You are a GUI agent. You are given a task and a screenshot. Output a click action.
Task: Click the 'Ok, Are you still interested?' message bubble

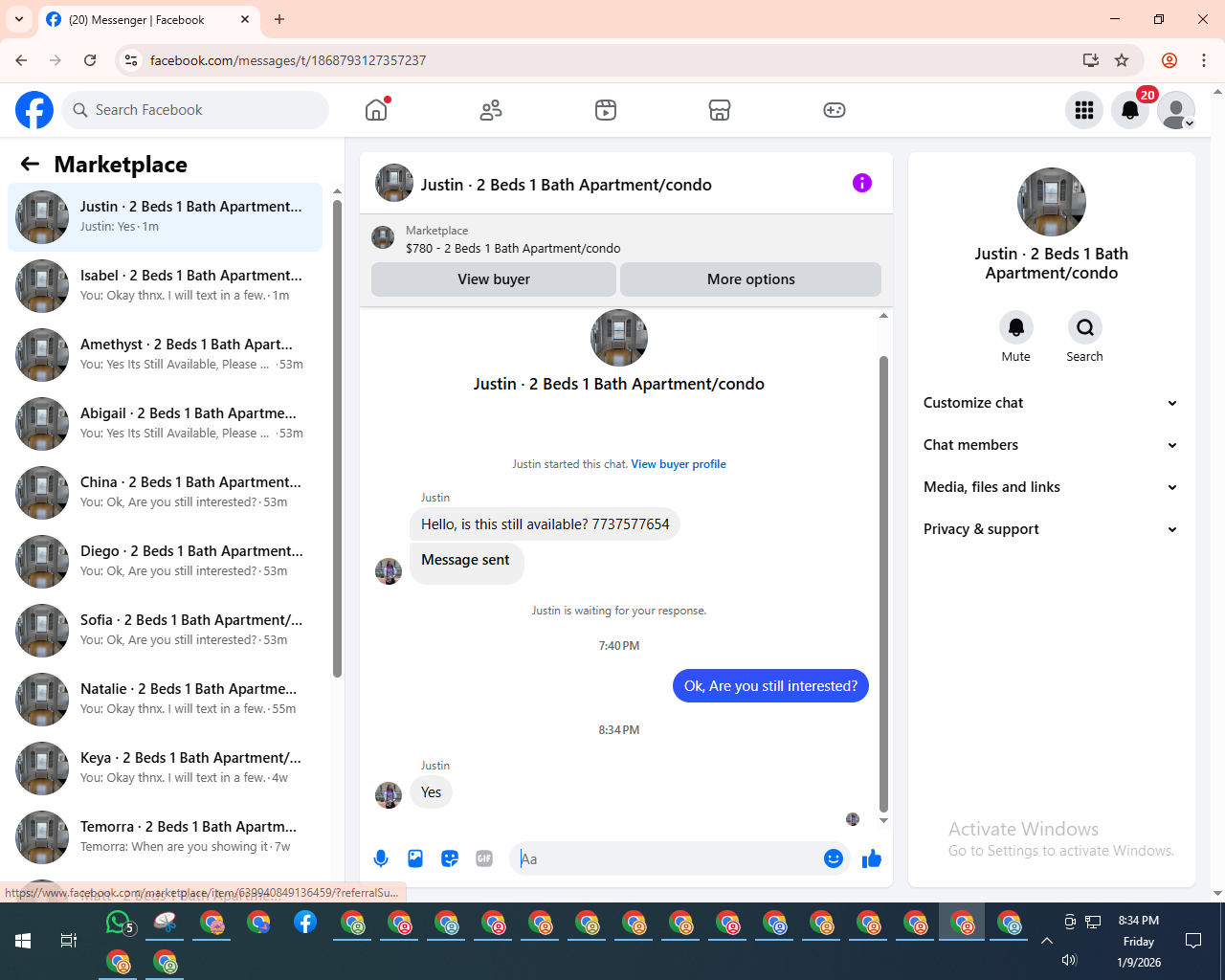(770, 686)
